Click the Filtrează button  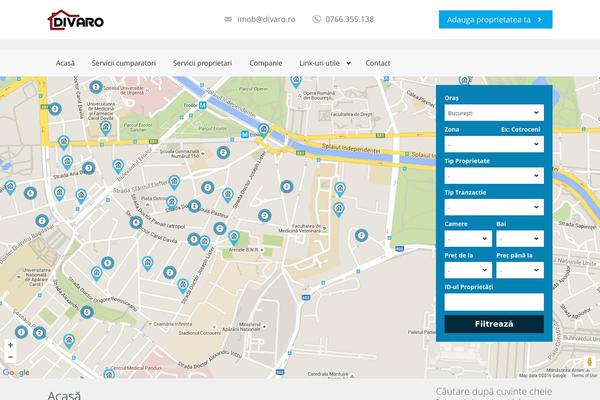494,324
